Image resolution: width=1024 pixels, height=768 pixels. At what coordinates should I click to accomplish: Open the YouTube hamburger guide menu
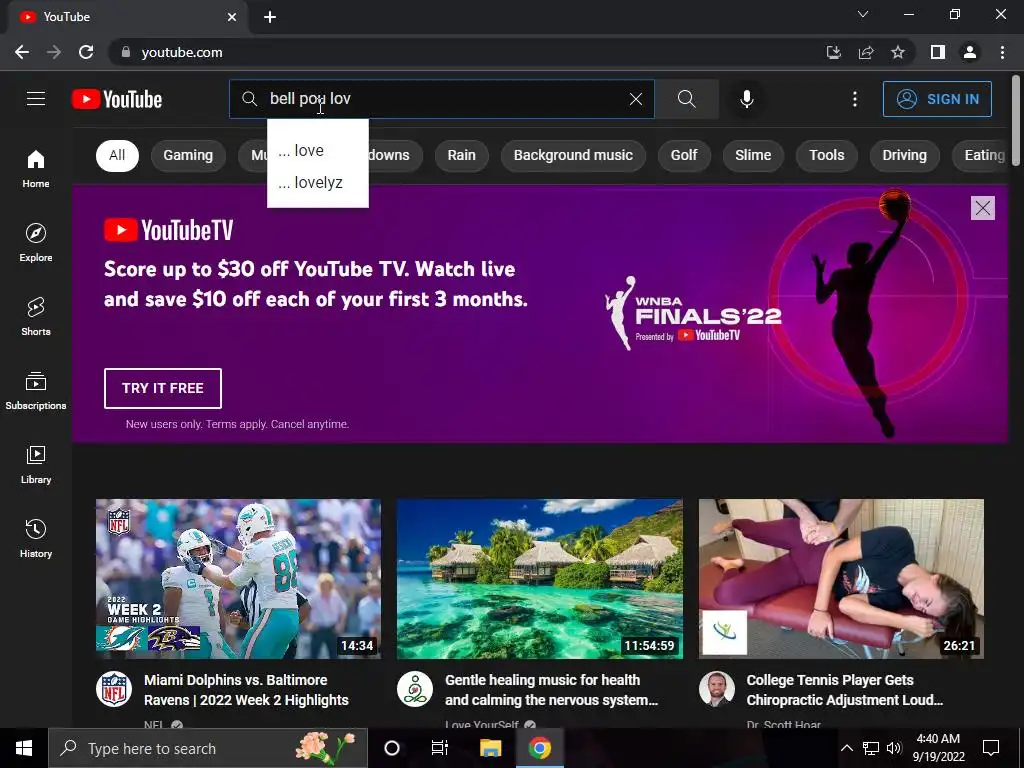36,99
